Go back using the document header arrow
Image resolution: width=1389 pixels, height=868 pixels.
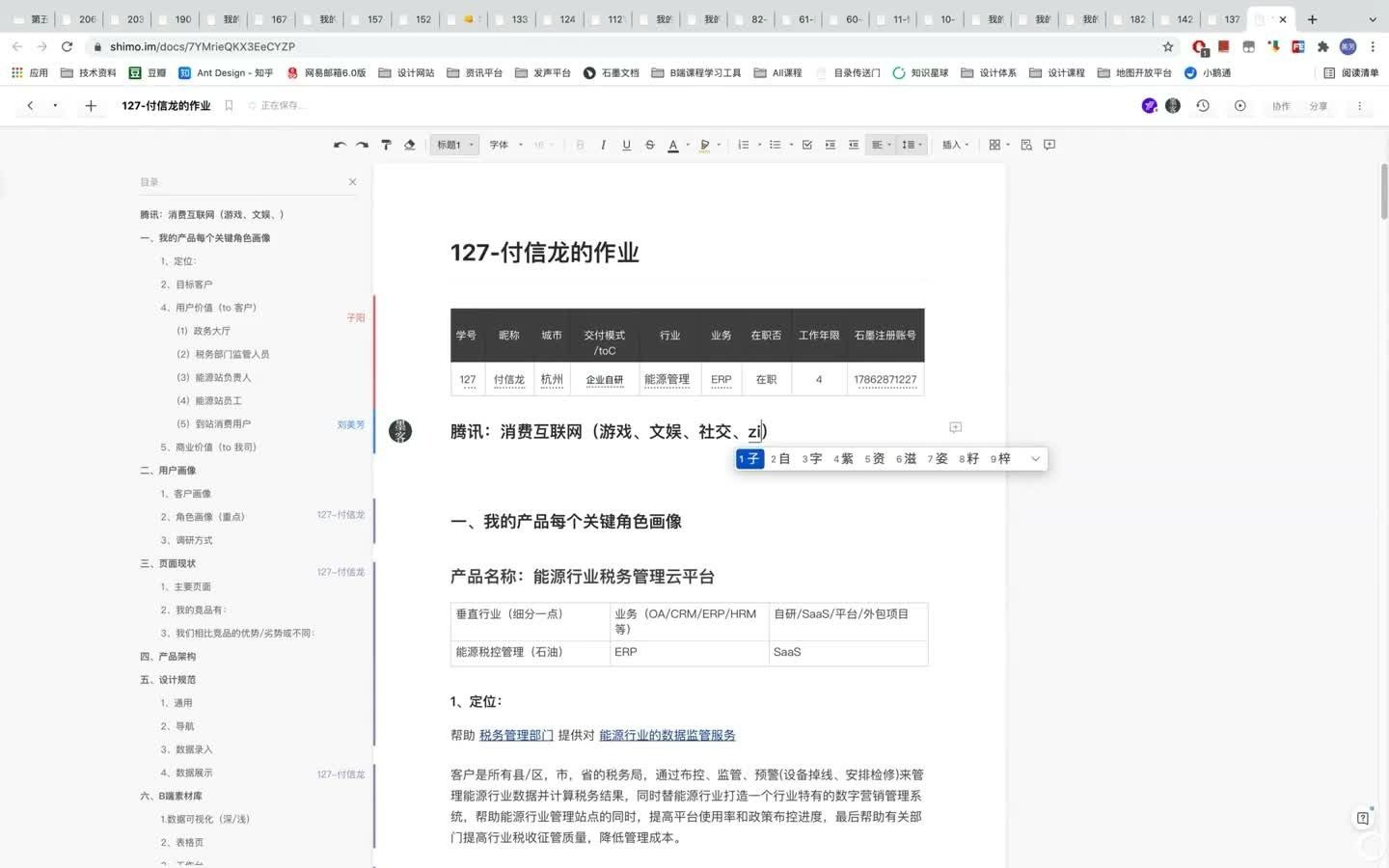(x=30, y=106)
